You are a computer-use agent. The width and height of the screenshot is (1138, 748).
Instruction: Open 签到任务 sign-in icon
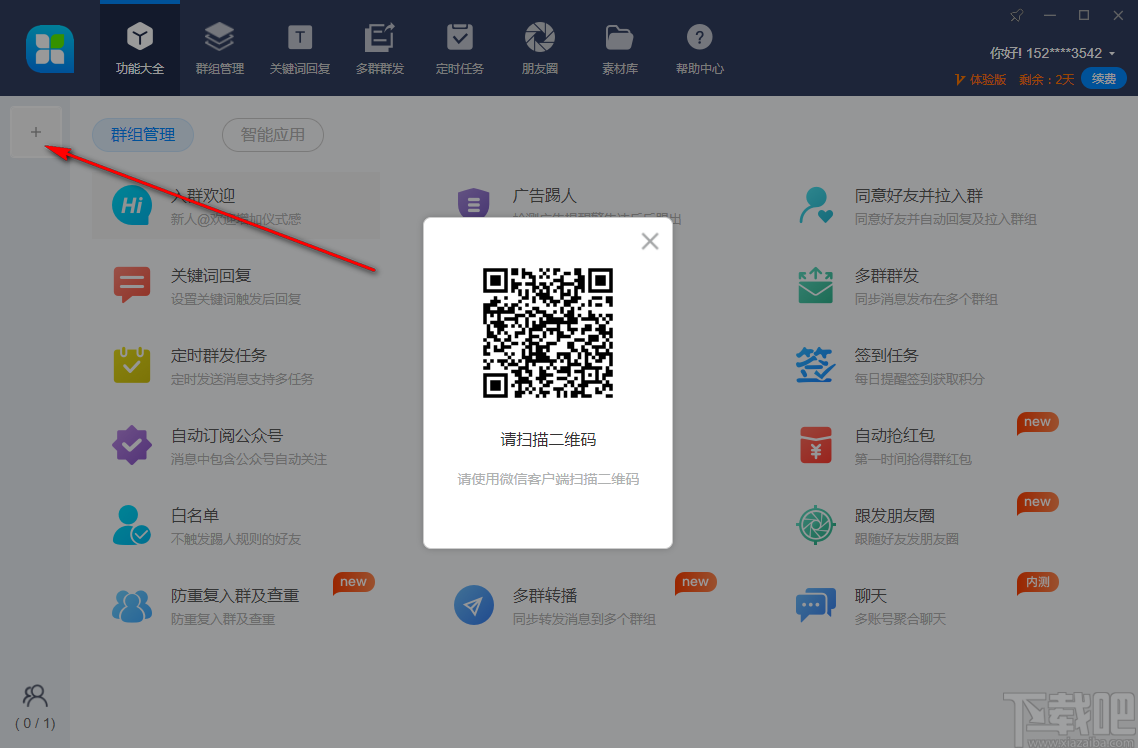816,365
